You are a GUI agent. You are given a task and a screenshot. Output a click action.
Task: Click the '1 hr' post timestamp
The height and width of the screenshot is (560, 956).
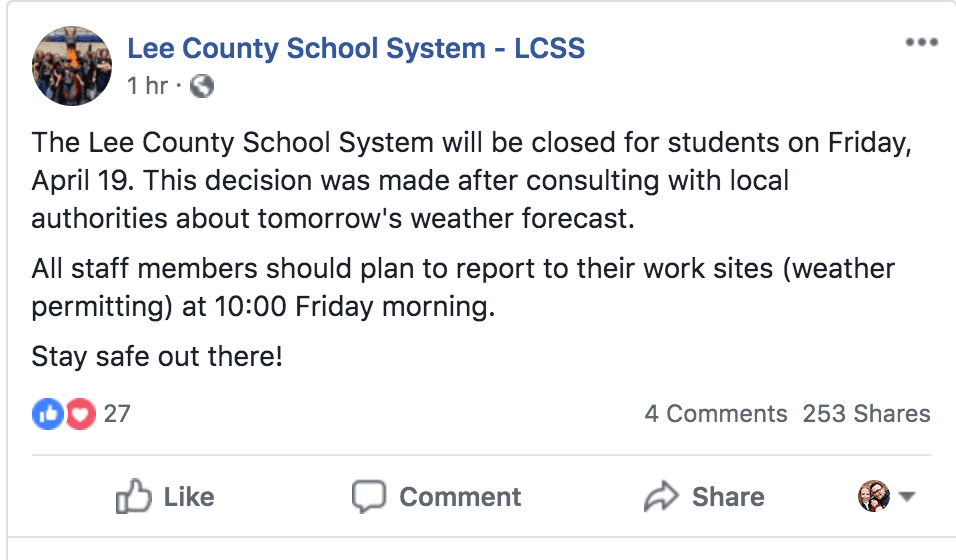coord(147,86)
